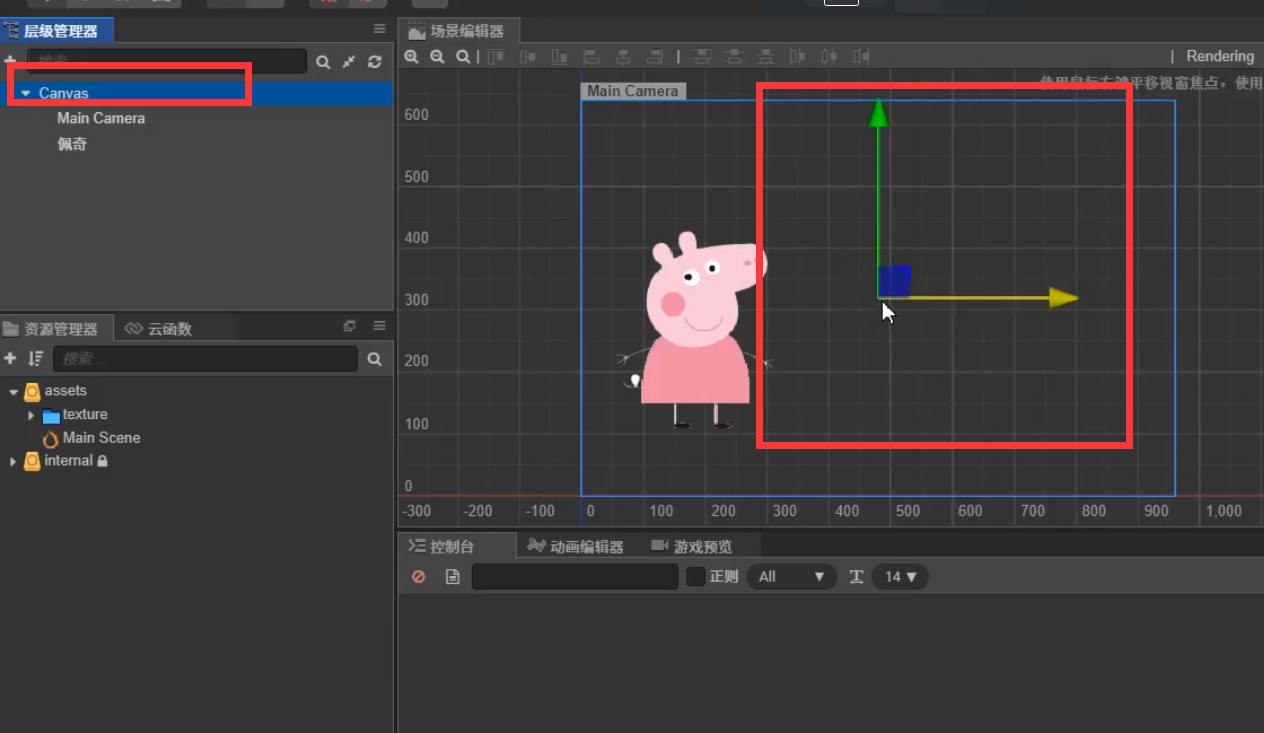Distribute nodes by horizontal centers
This screenshot has height=733, width=1264.
(x=829, y=57)
